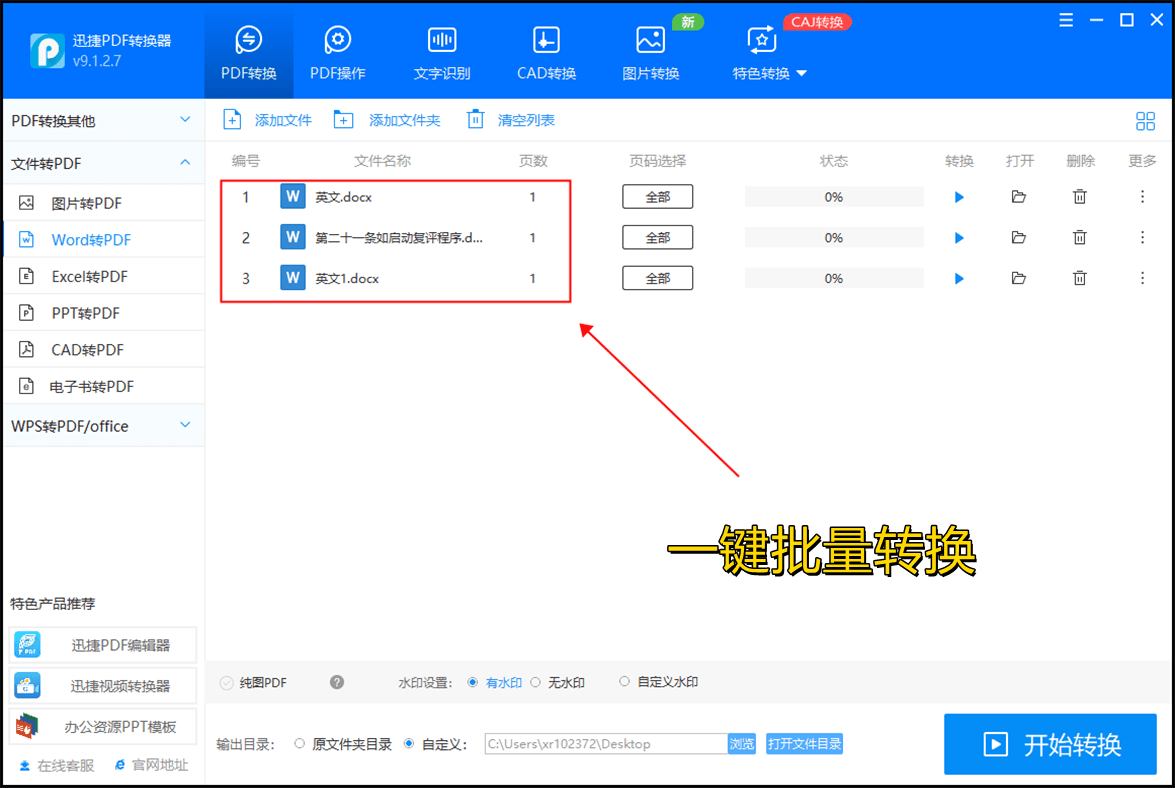Click the Word icon of 英文.docx
Viewport: 1175px width, 788px height.
[293, 197]
